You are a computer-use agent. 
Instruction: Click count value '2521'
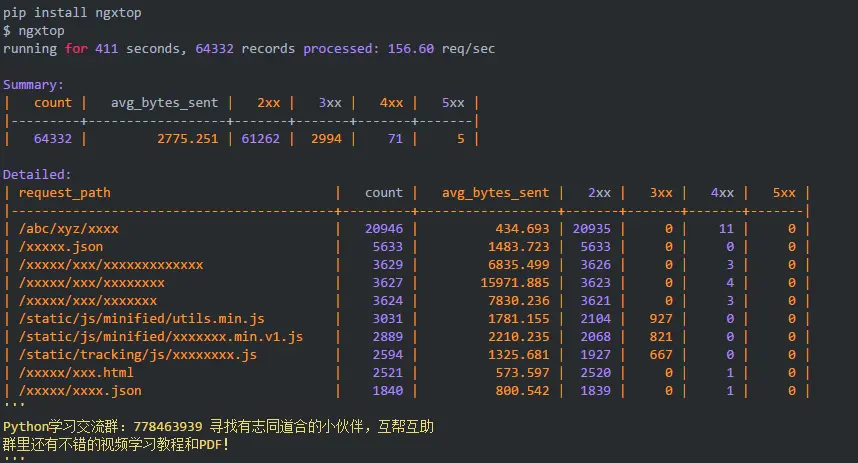[388, 373]
